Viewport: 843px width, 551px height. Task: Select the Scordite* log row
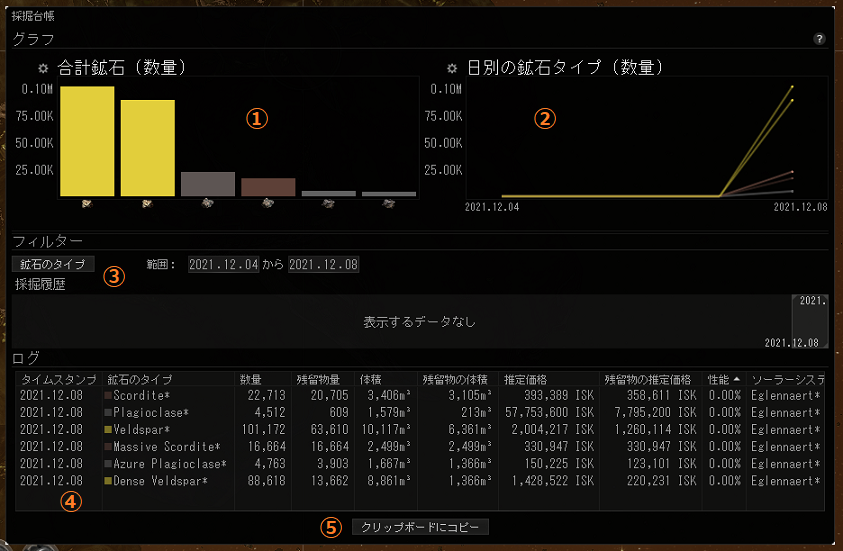coord(420,396)
